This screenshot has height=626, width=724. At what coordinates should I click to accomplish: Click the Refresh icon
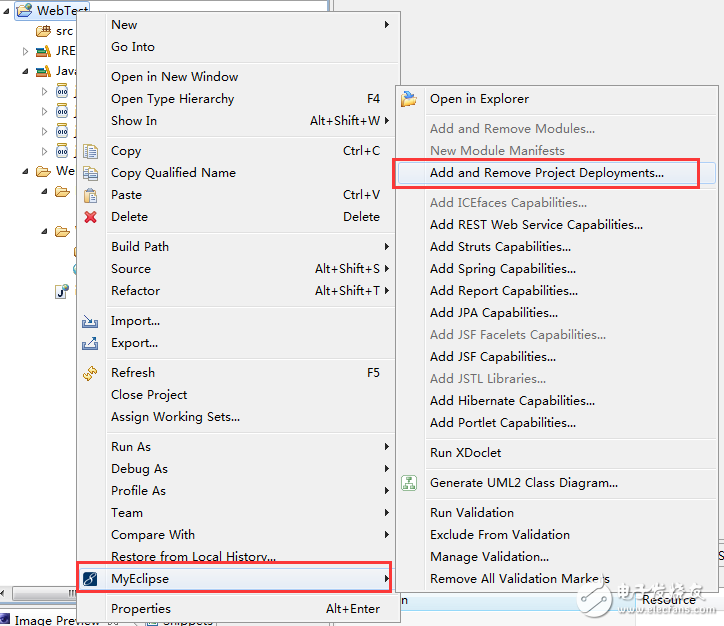pos(91,373)
